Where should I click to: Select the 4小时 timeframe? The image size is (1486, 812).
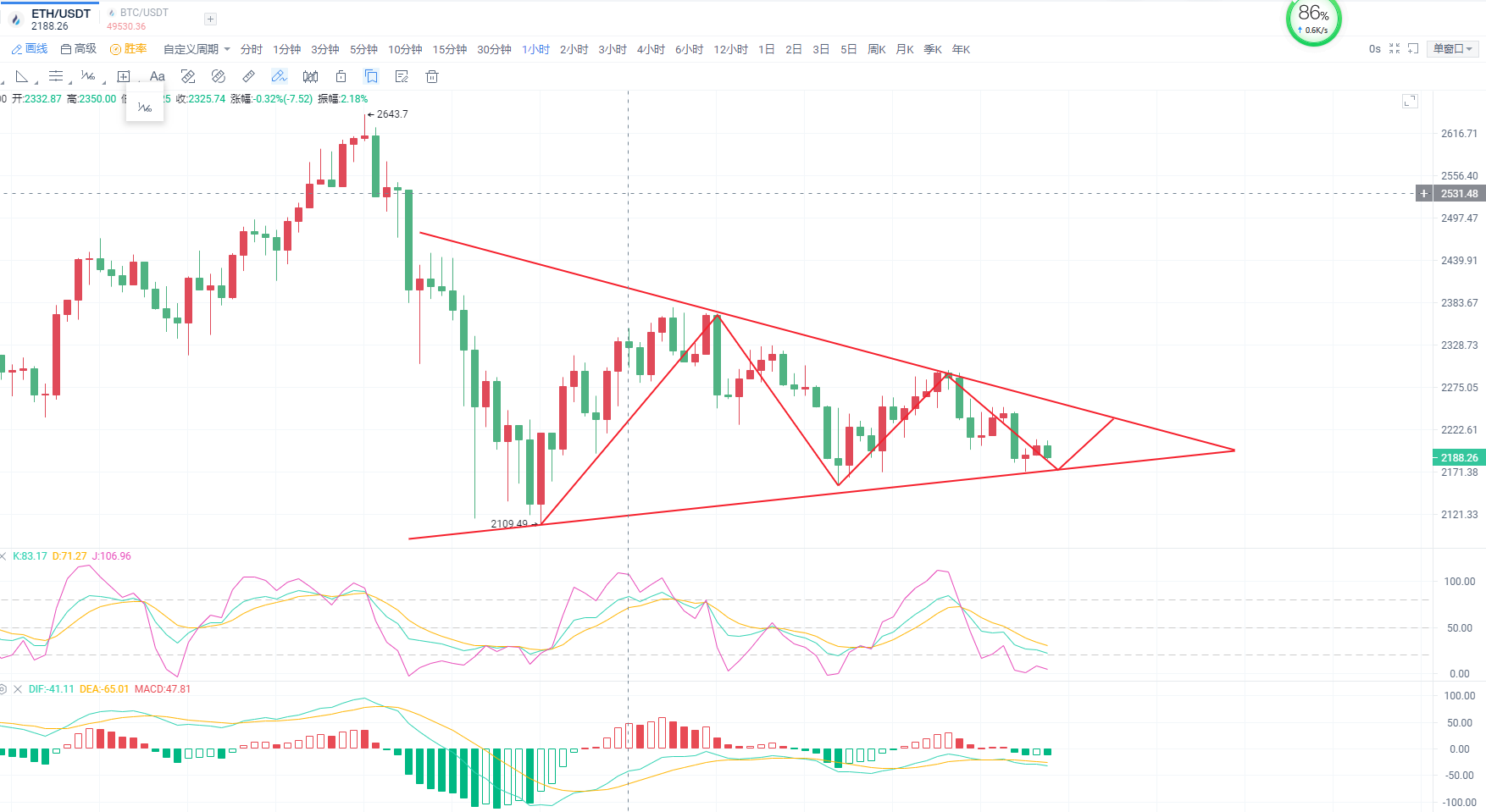(x=651, y=49)
